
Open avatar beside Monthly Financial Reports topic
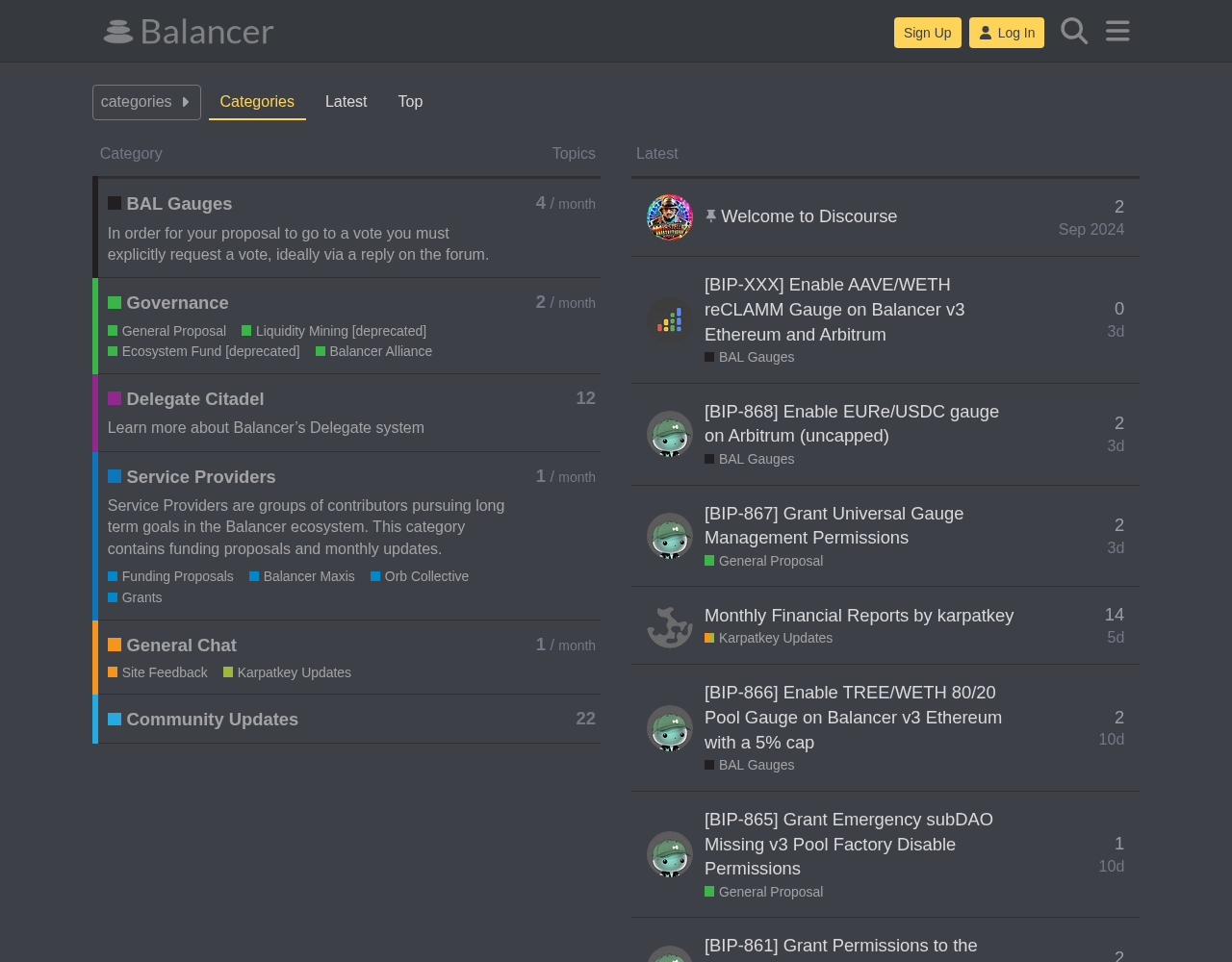point(670,625)
